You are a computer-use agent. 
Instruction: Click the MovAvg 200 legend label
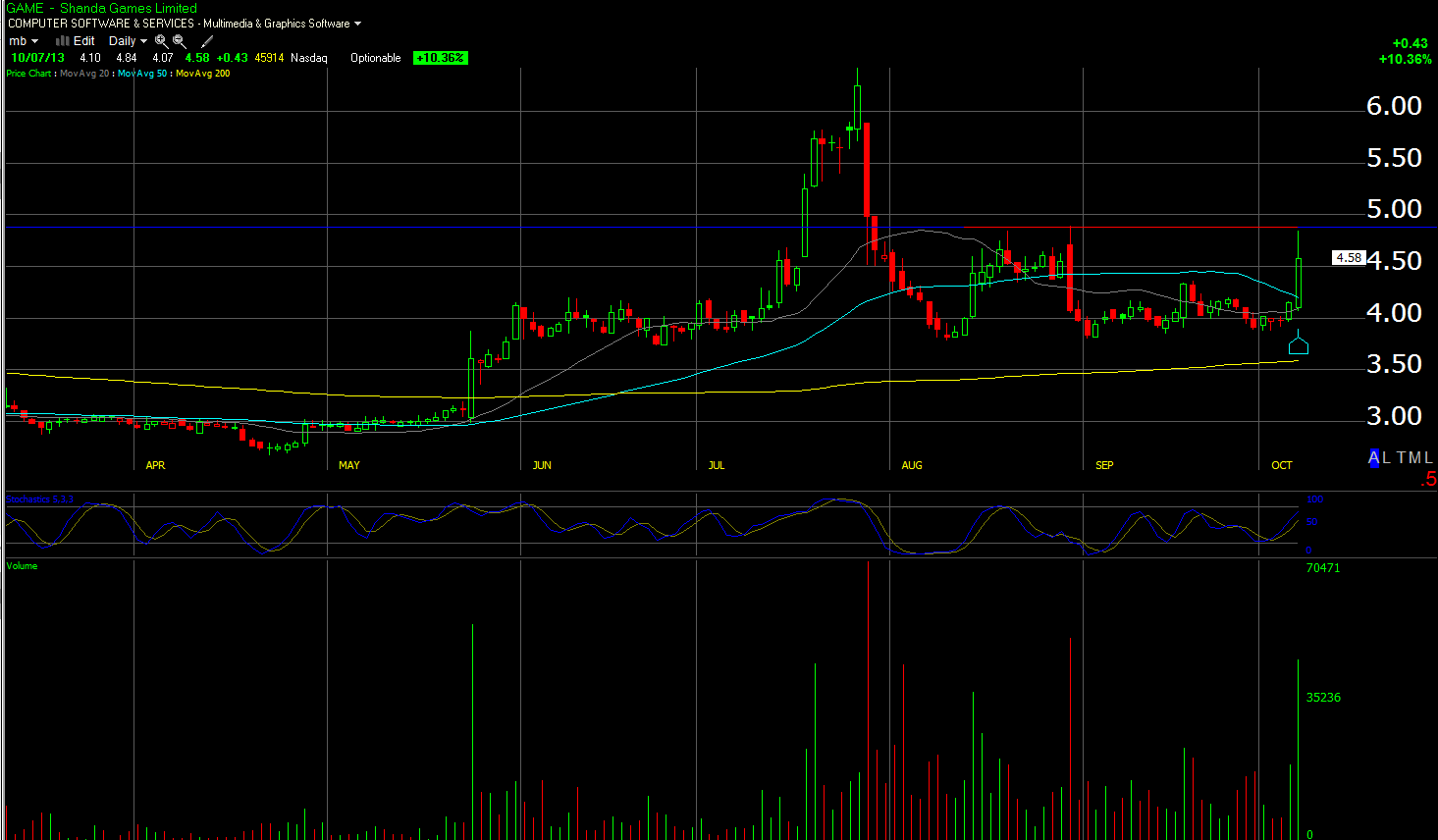click(x=203, y=74)
